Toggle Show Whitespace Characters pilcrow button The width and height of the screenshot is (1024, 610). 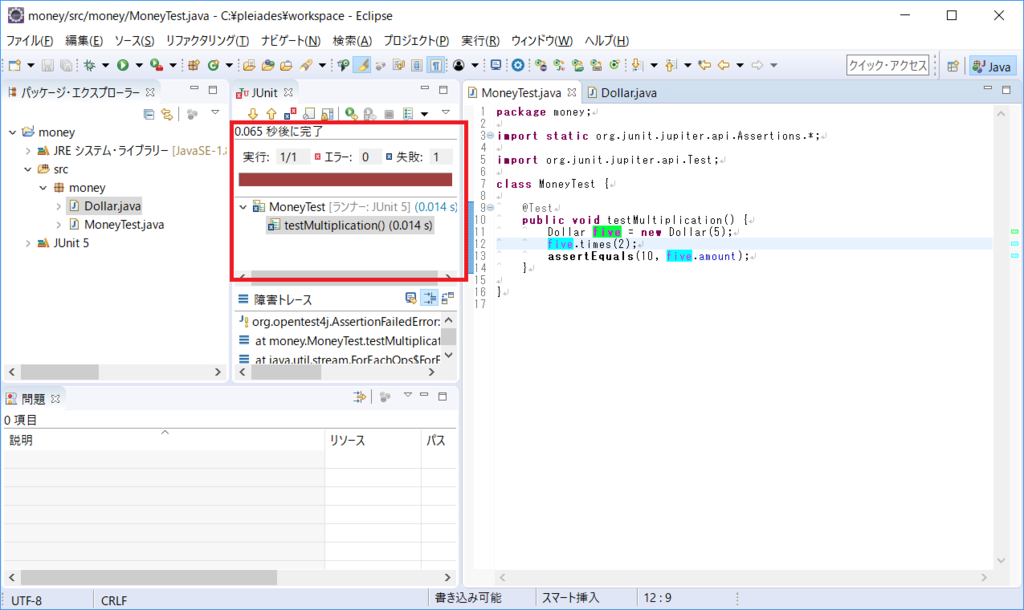pyautogui.click(x=436, y=65)
